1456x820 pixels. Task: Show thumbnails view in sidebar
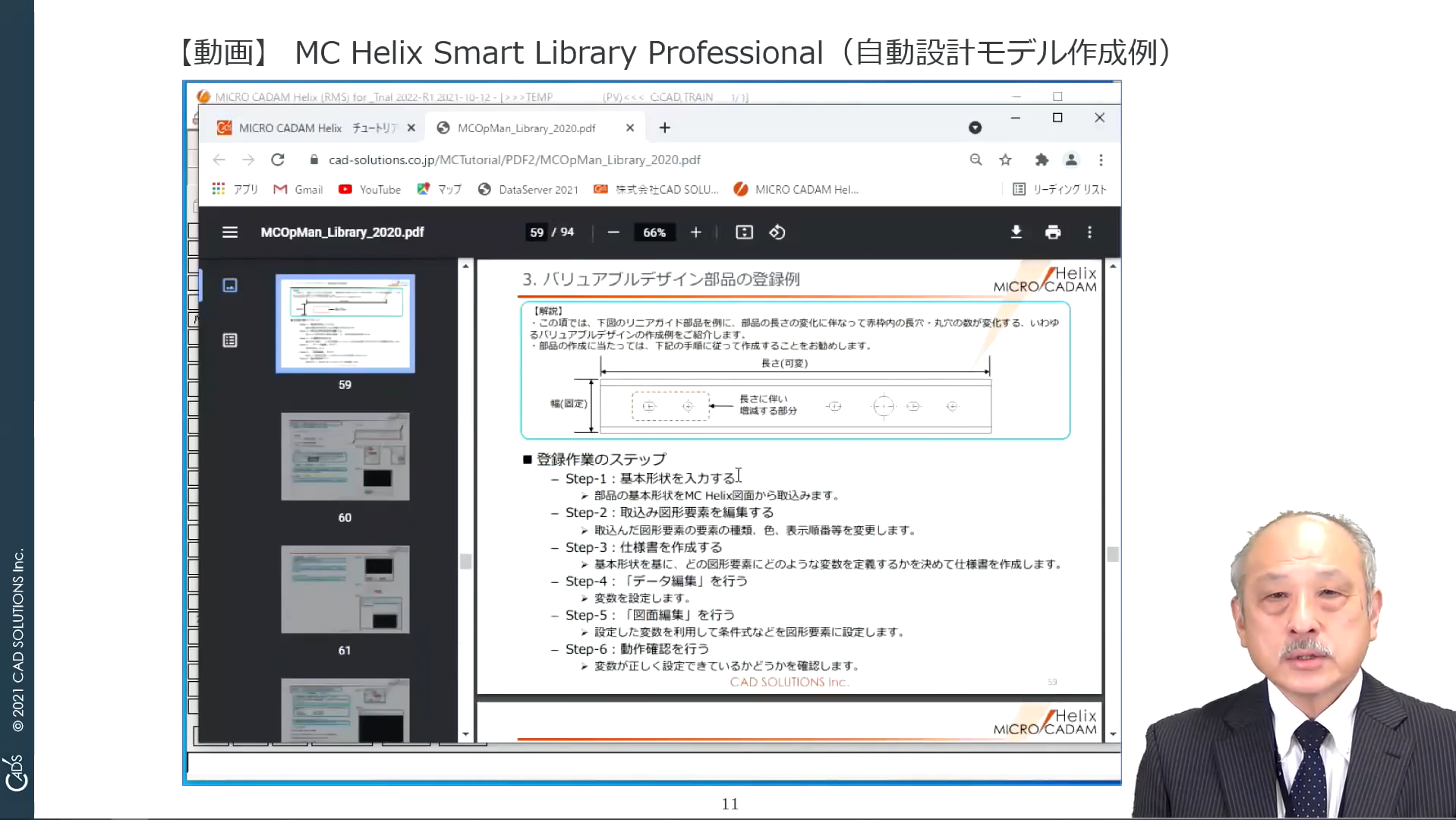coord(230,285)
